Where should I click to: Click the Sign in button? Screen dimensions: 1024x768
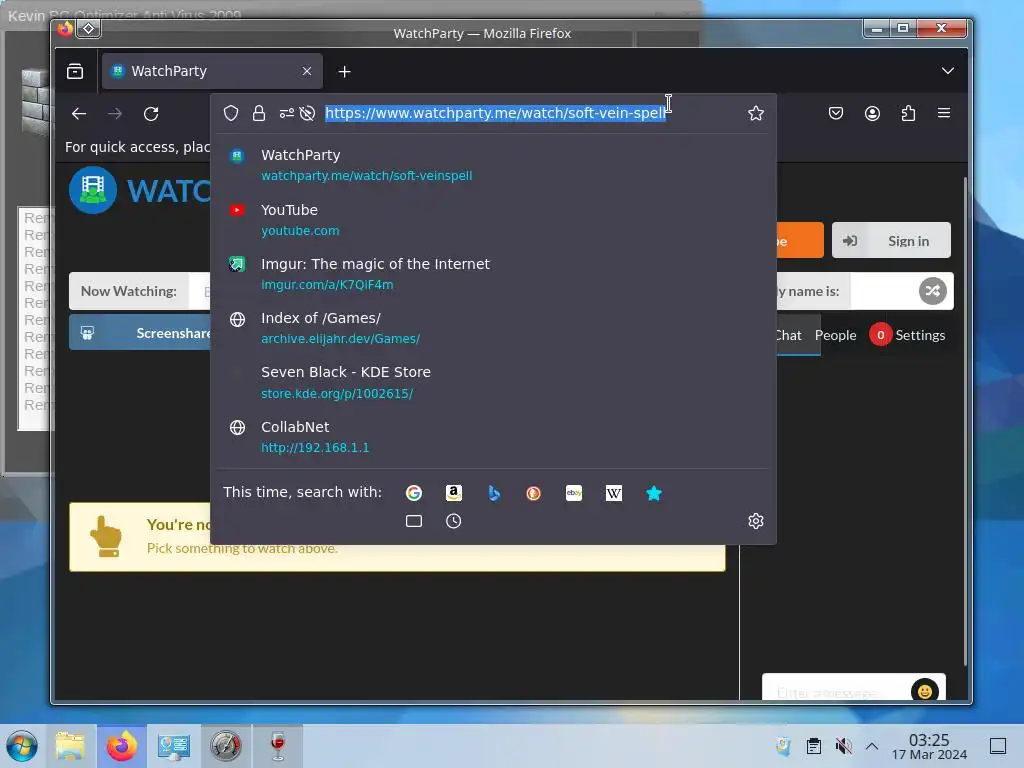pos(891,240)
